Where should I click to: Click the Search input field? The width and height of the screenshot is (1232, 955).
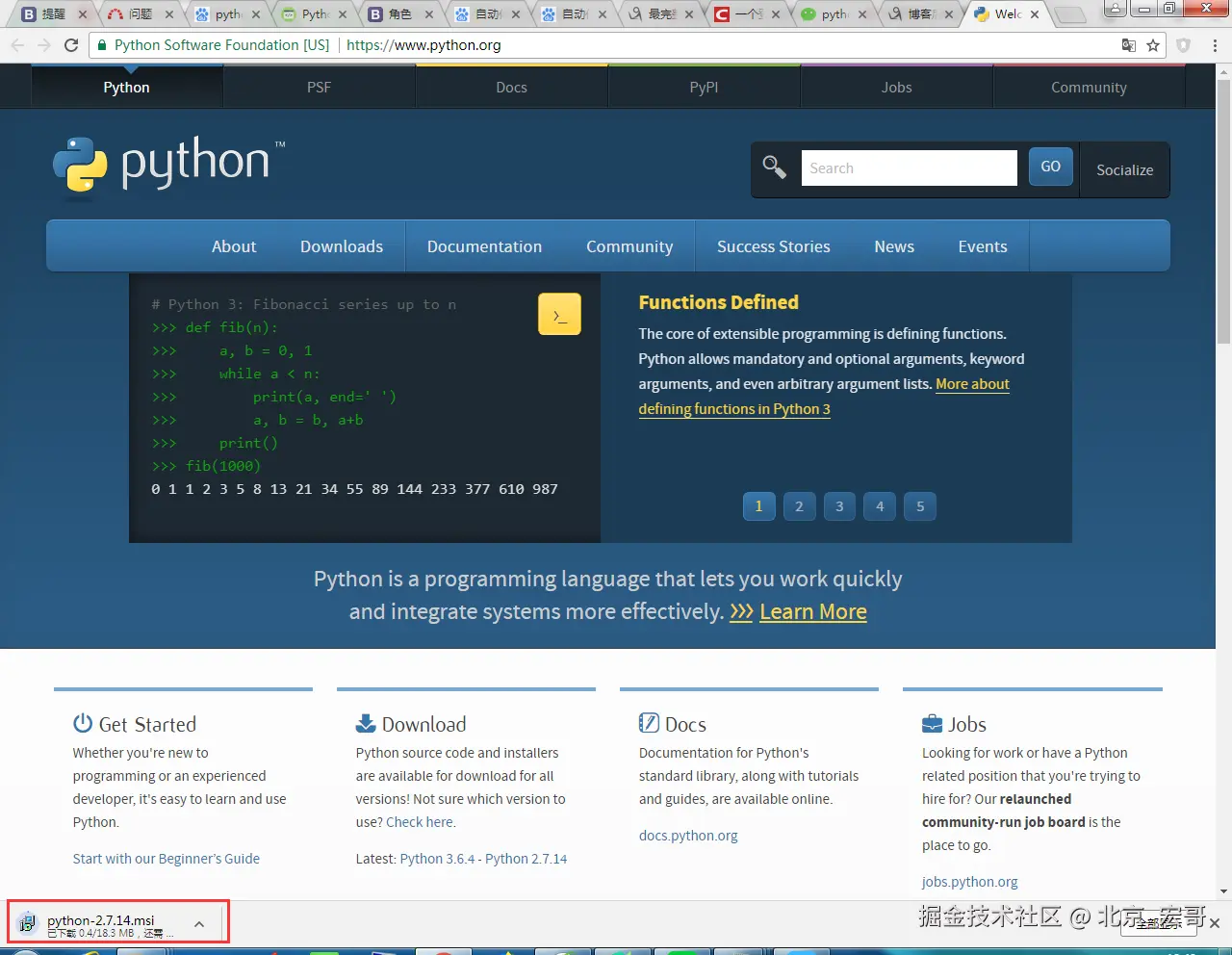point(909,168)
